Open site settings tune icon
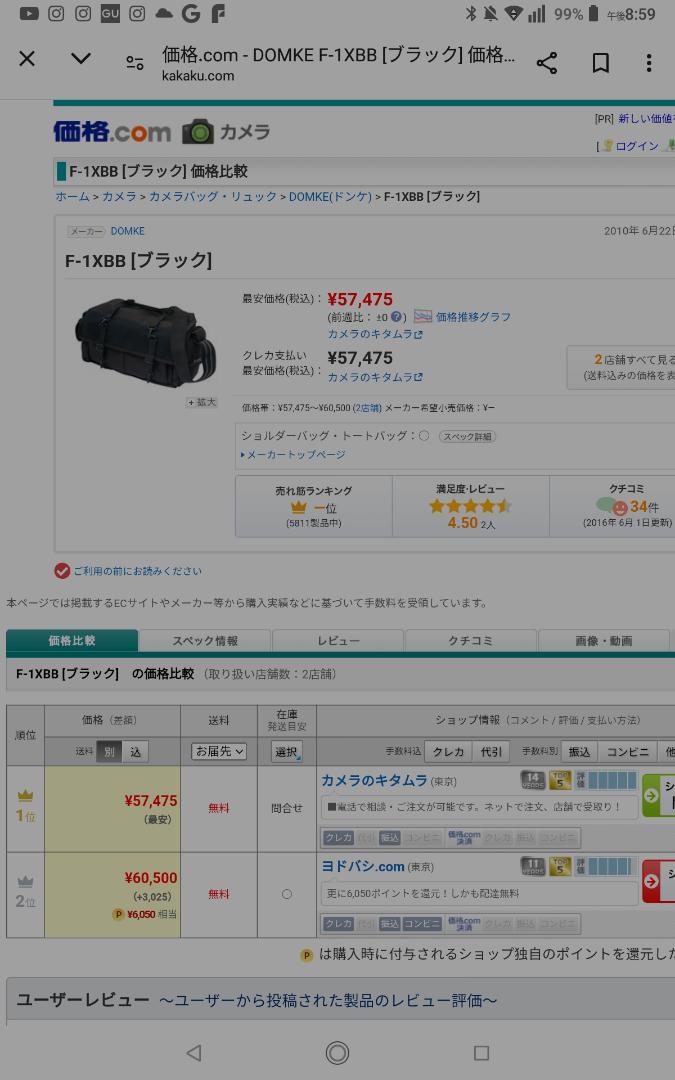 [134, 63]
